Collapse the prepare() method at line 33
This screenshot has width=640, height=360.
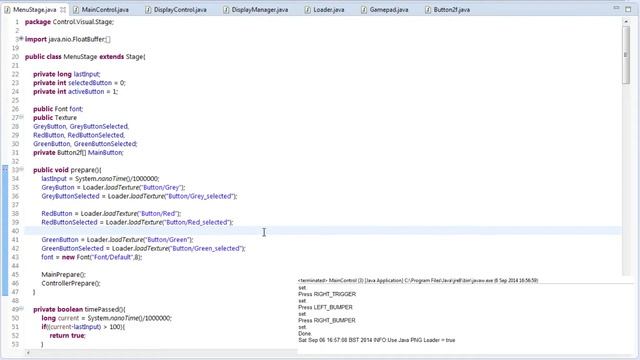coord(21,169)
